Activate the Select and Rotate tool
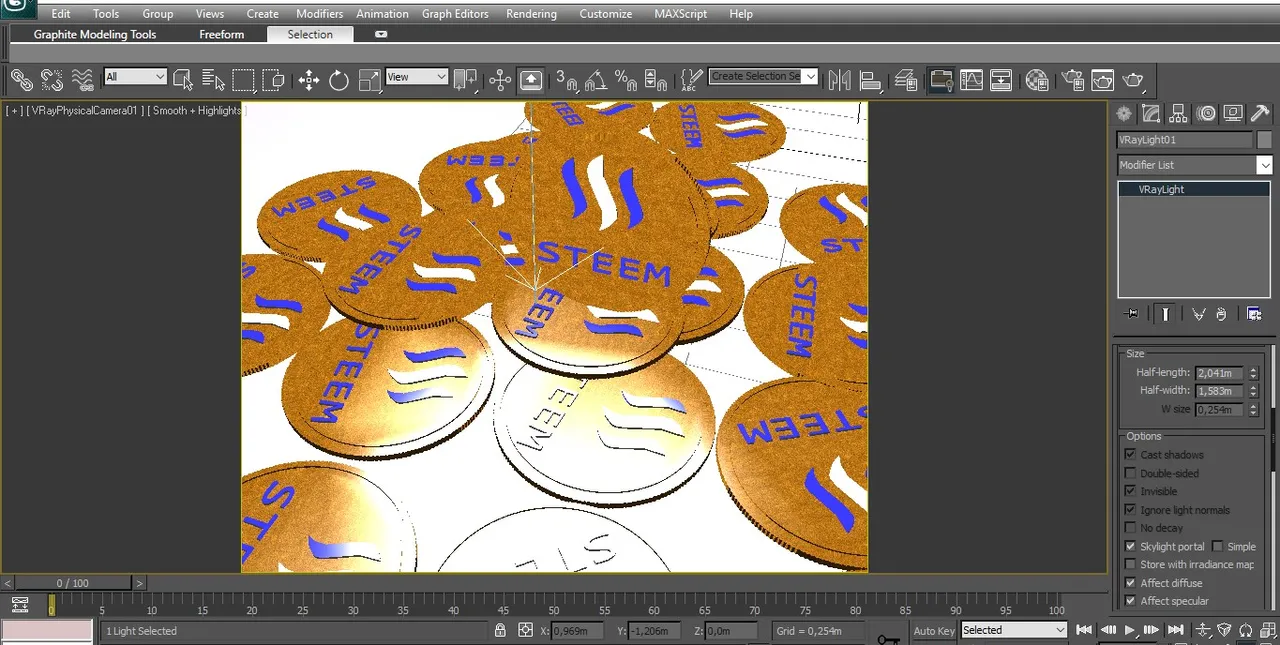The height and width of the screenshot is (645, 1280). point(339,79)
